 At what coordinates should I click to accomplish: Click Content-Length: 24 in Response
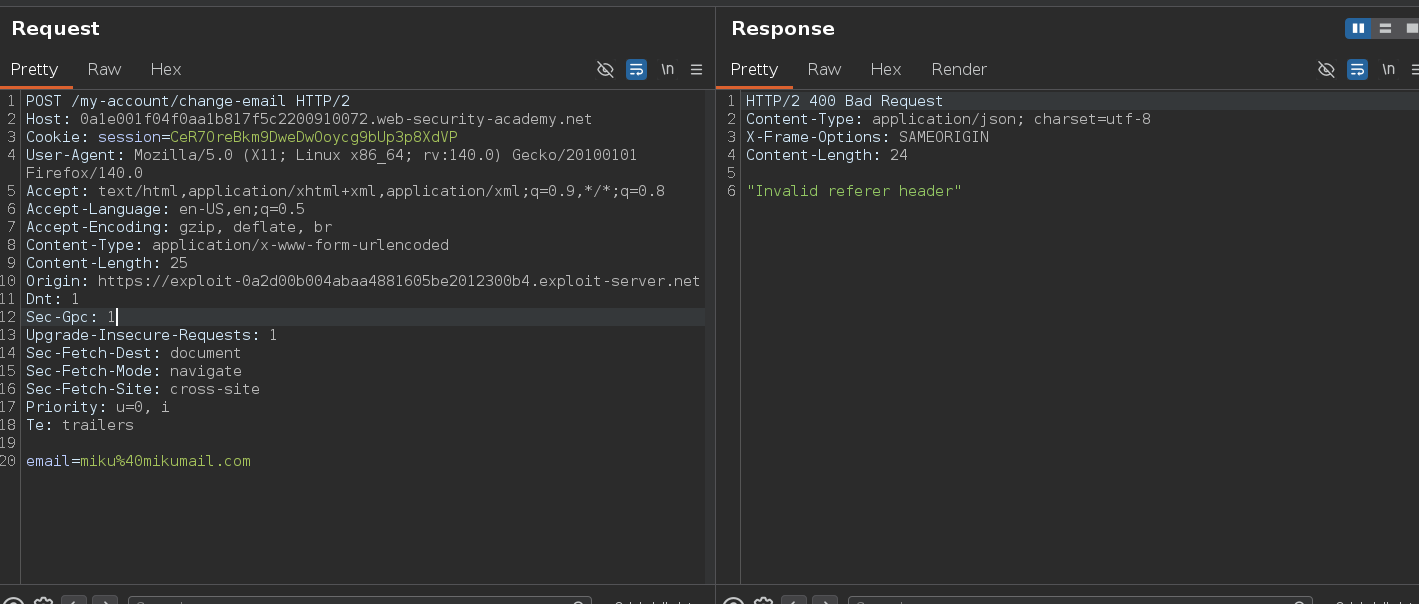(x=827, y=155)
